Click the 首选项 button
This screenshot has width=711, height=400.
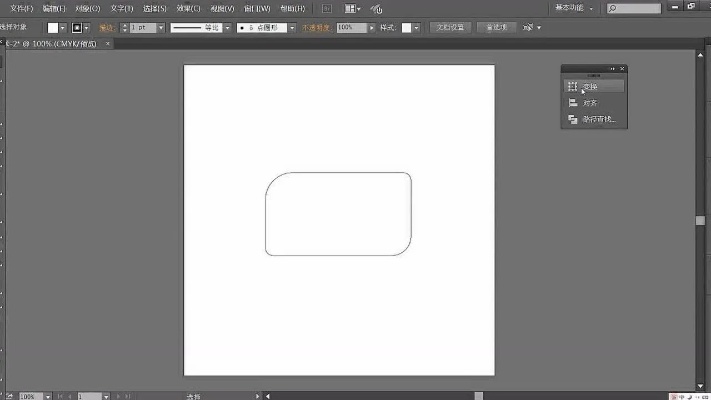496,27
